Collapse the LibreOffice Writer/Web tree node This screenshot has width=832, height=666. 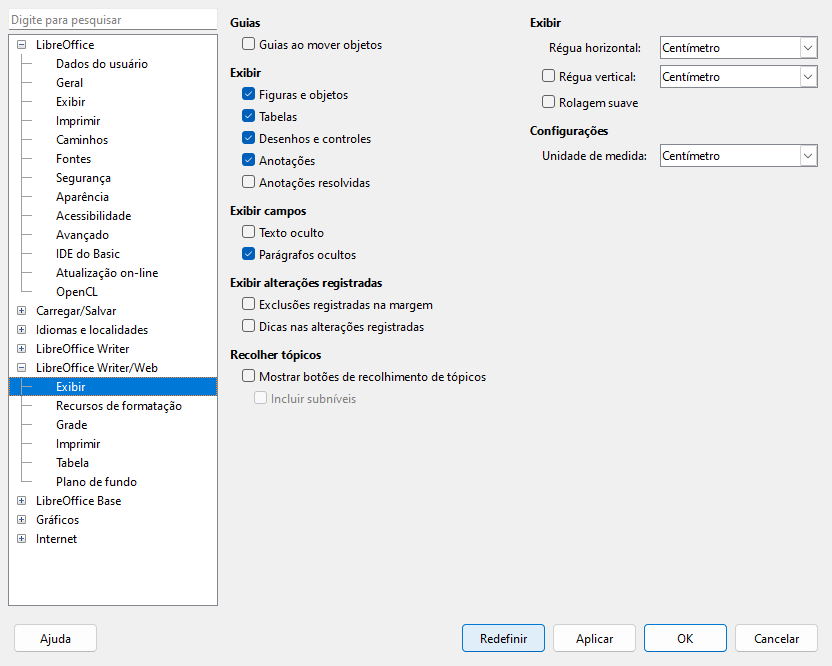coord(21,368)
